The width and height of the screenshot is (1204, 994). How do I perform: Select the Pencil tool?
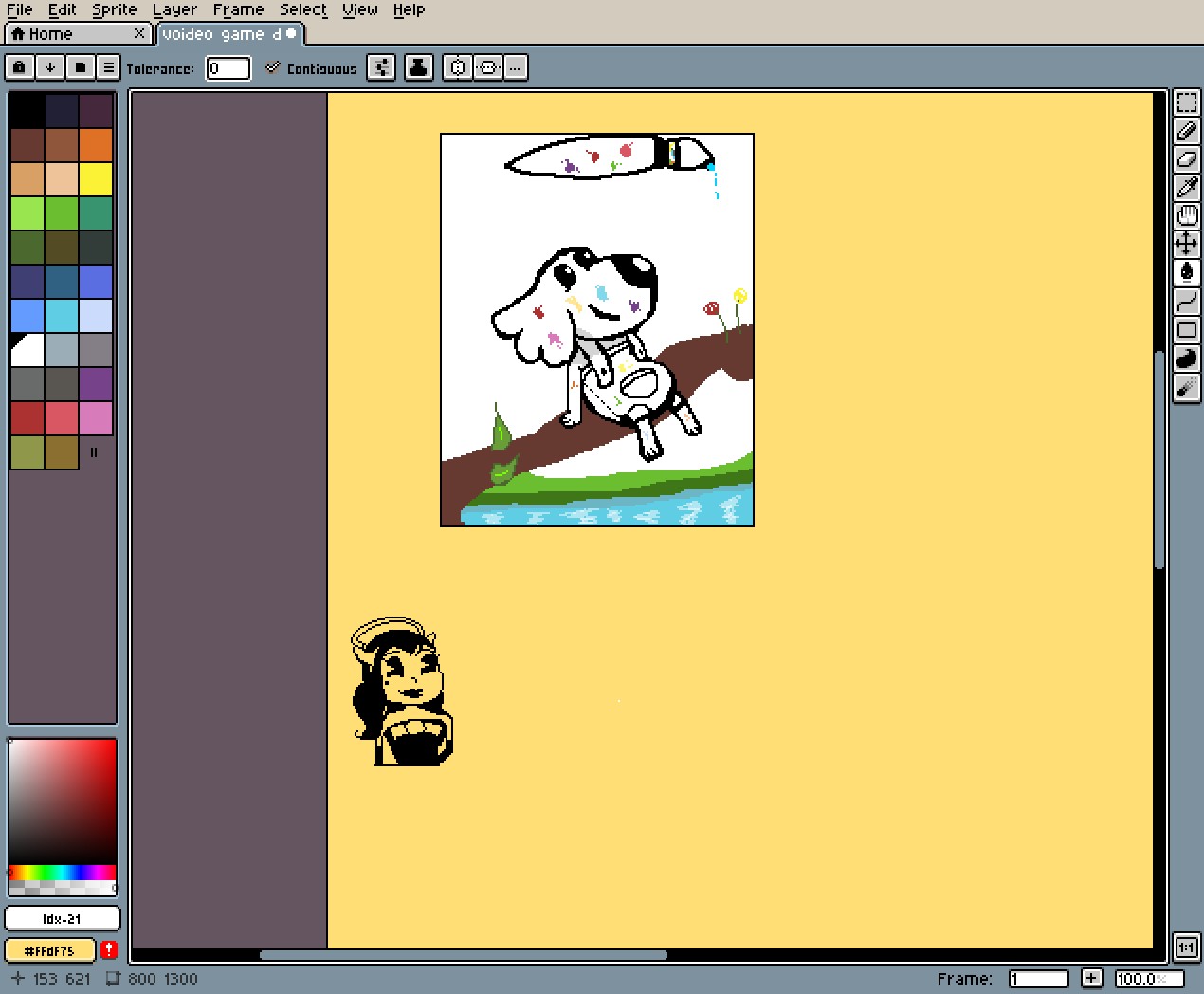coord(1186,131)
